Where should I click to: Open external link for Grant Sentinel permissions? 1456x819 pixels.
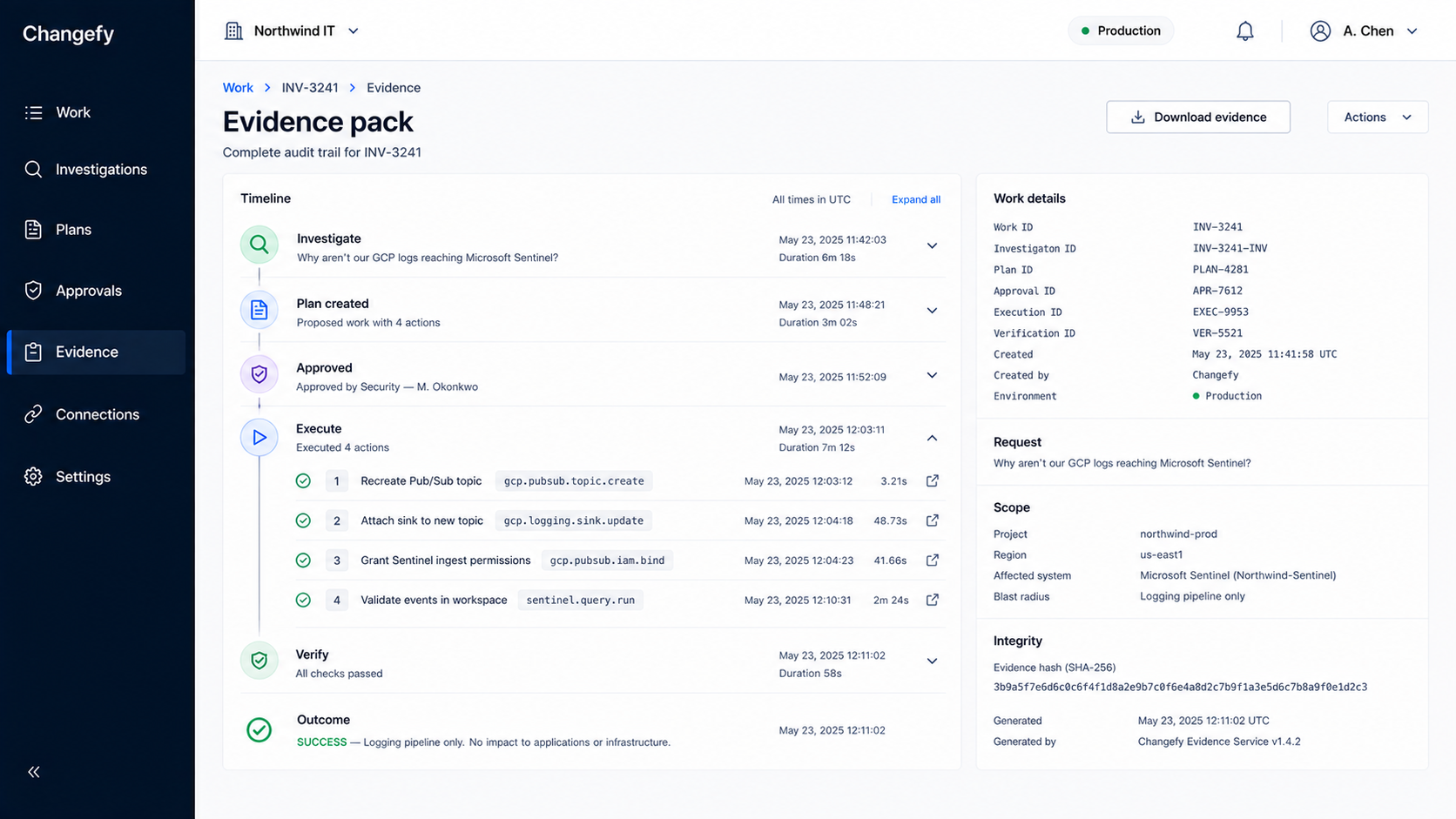932,560
